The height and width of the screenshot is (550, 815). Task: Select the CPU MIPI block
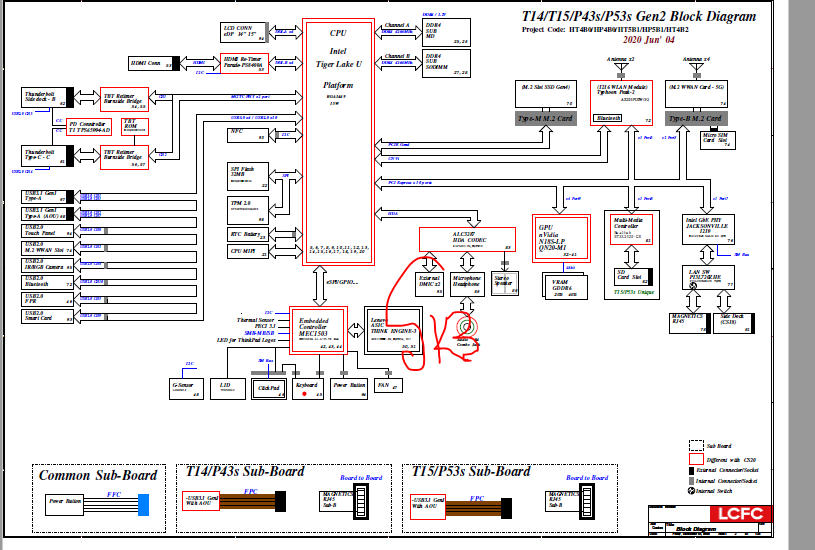coord(247,252)
